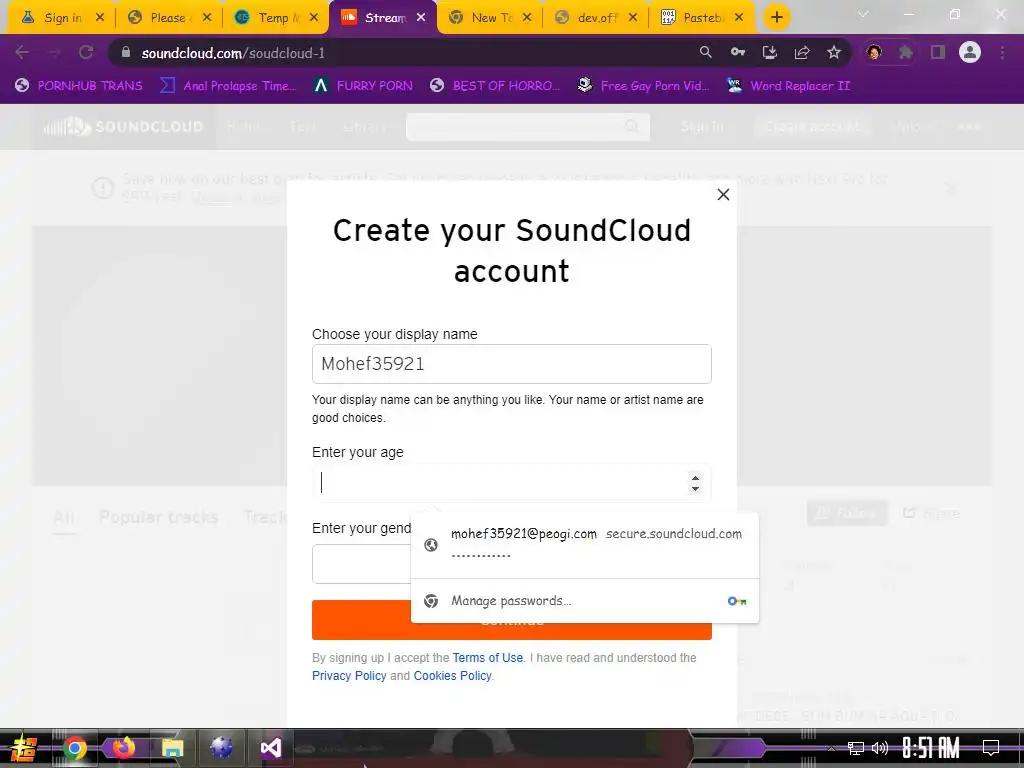Close the Temp Mail tab
The image size is (1024, 768).
pos(314,18)
